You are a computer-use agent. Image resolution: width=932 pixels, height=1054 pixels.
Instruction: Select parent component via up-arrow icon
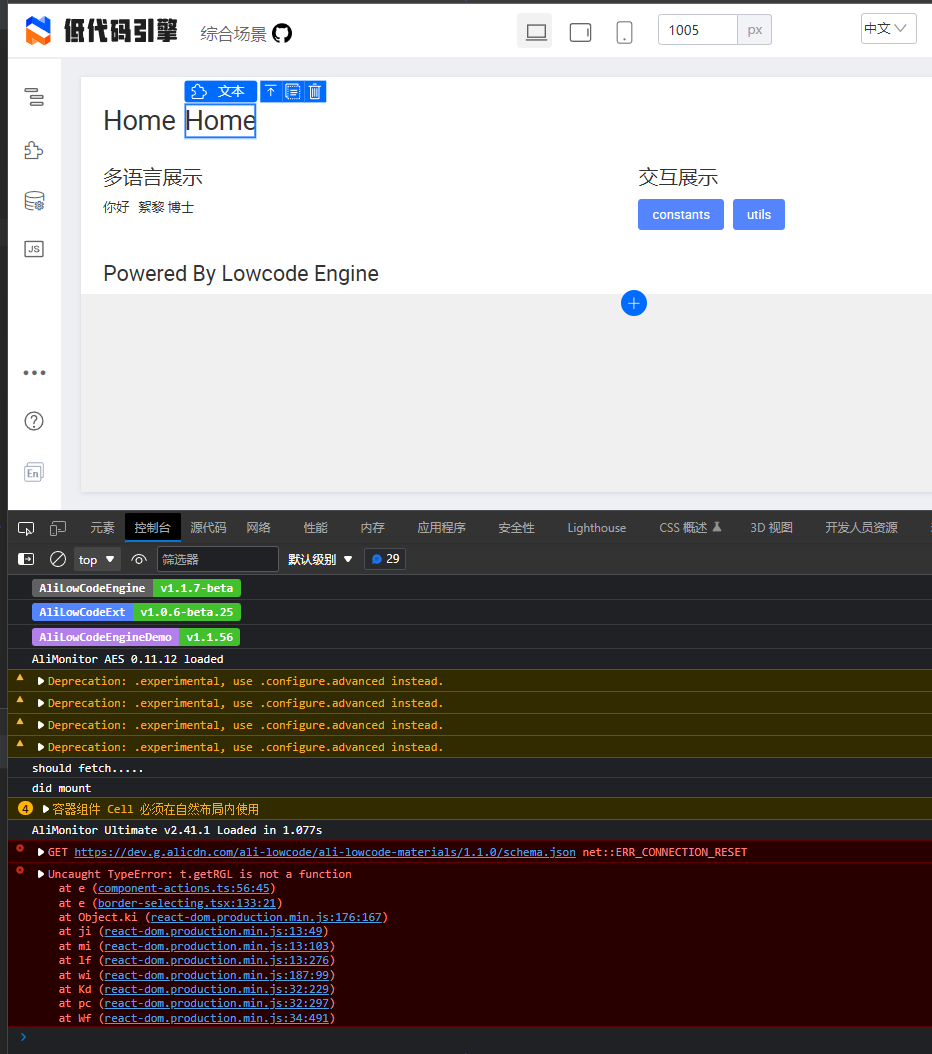(x=269, y=91)
